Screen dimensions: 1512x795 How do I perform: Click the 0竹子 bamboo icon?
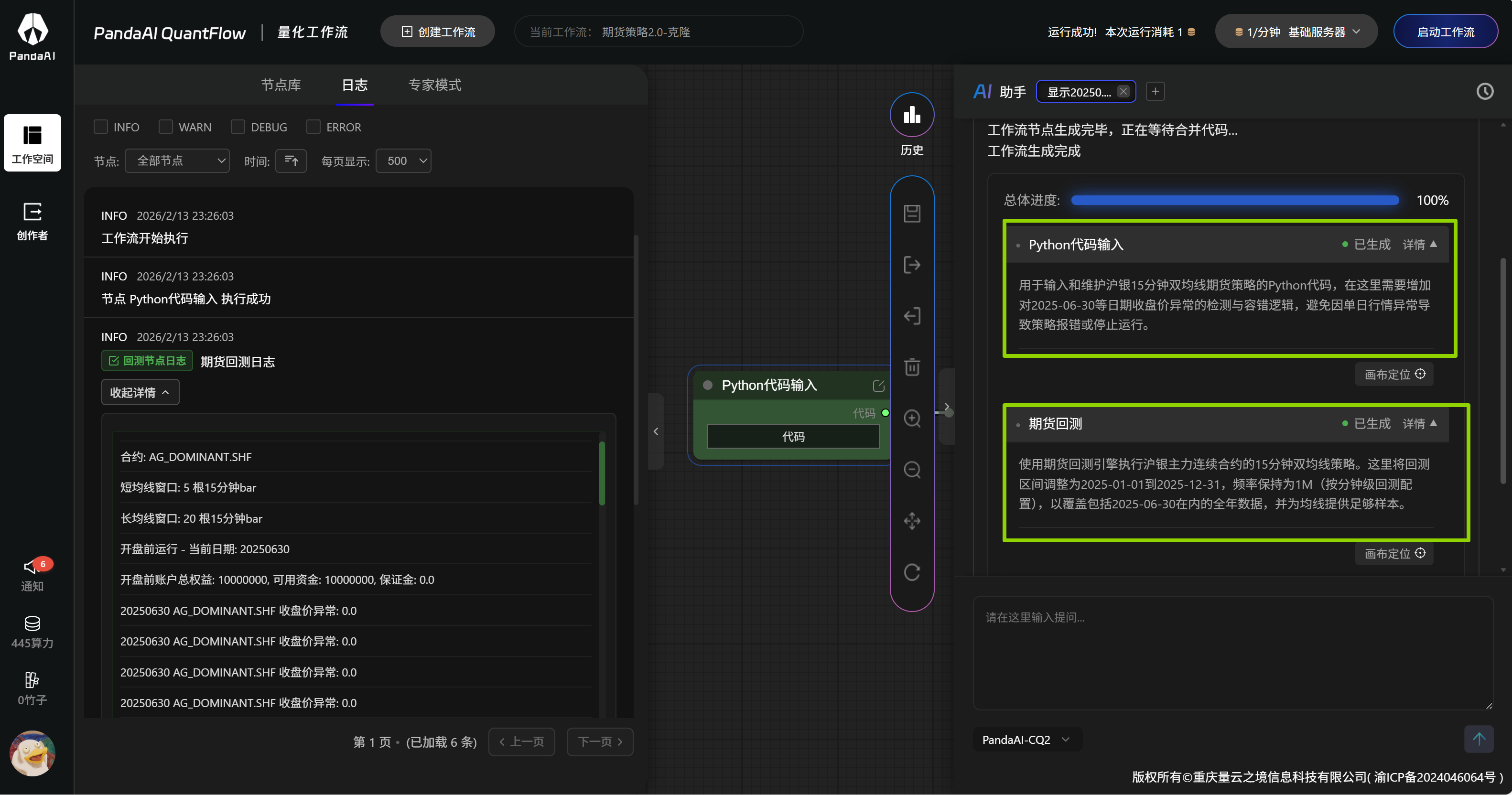click(x=32, y=689)
